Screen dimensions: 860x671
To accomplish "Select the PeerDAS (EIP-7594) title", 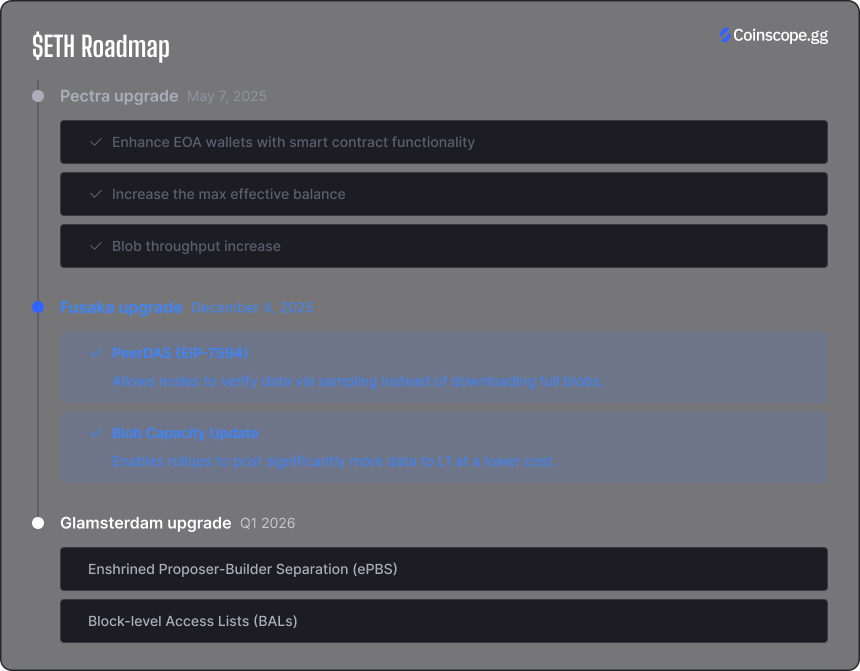I will [180, 353].
